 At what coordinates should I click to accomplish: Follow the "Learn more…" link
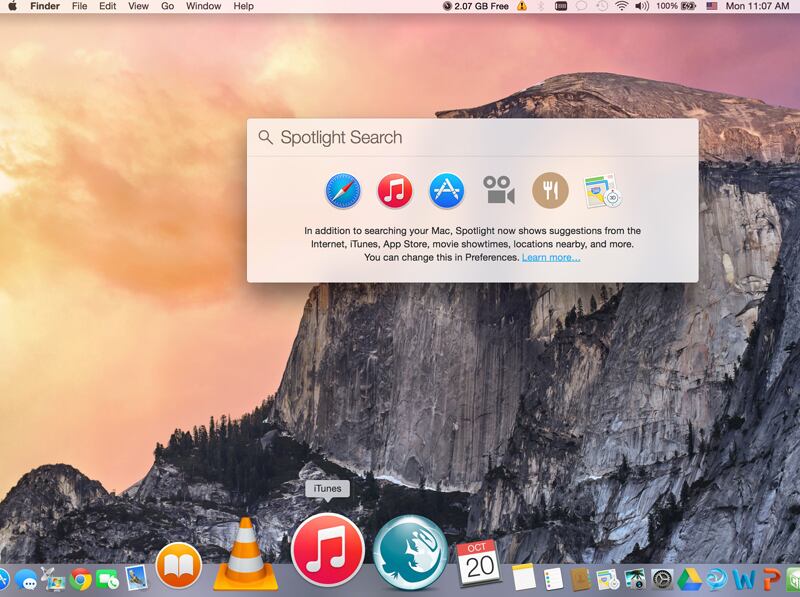point(550,257)
